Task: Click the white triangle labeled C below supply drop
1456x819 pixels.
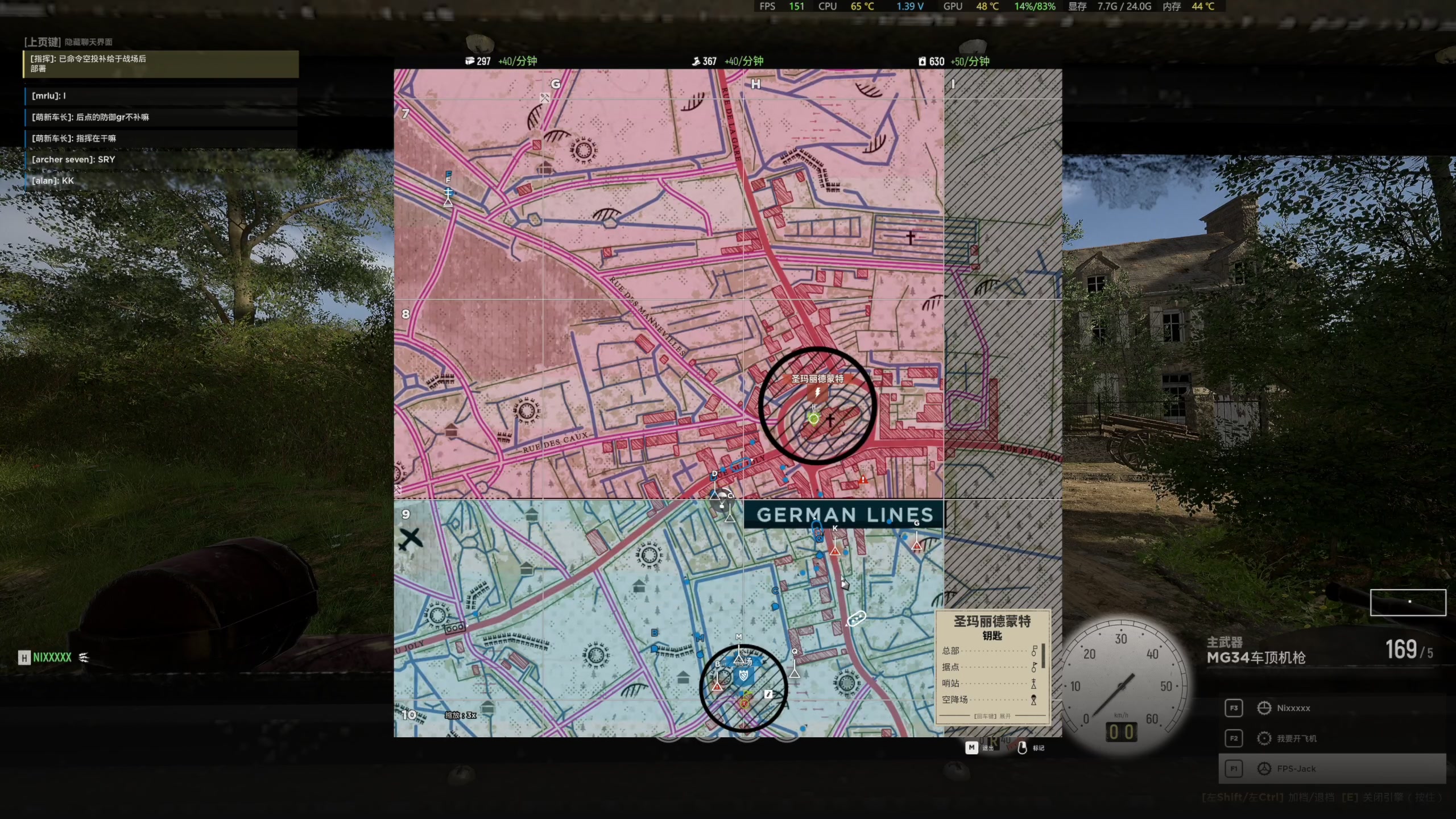Action: click(x=730, y=516)
